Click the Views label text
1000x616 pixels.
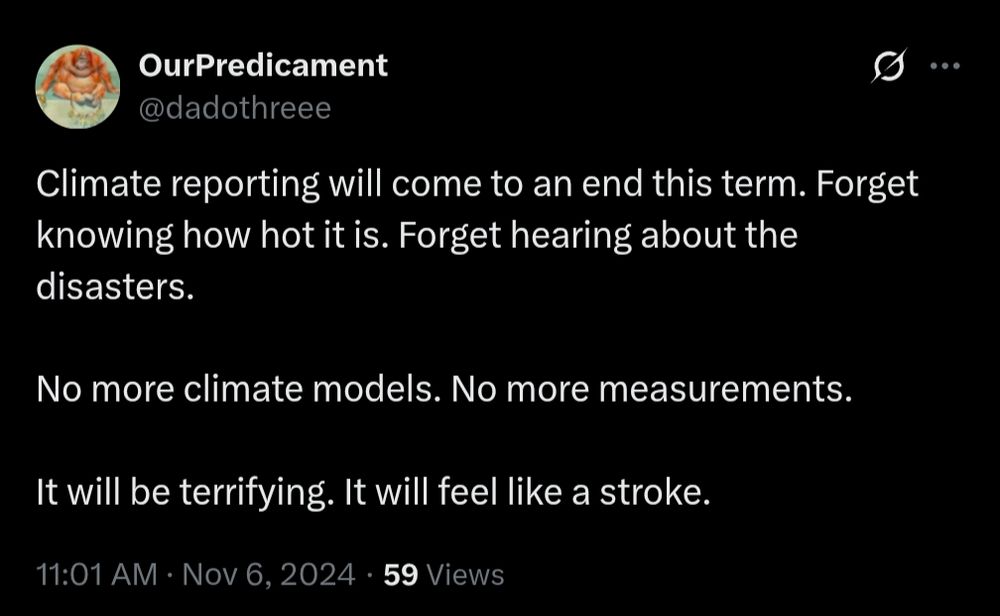(x=465, y=574)
